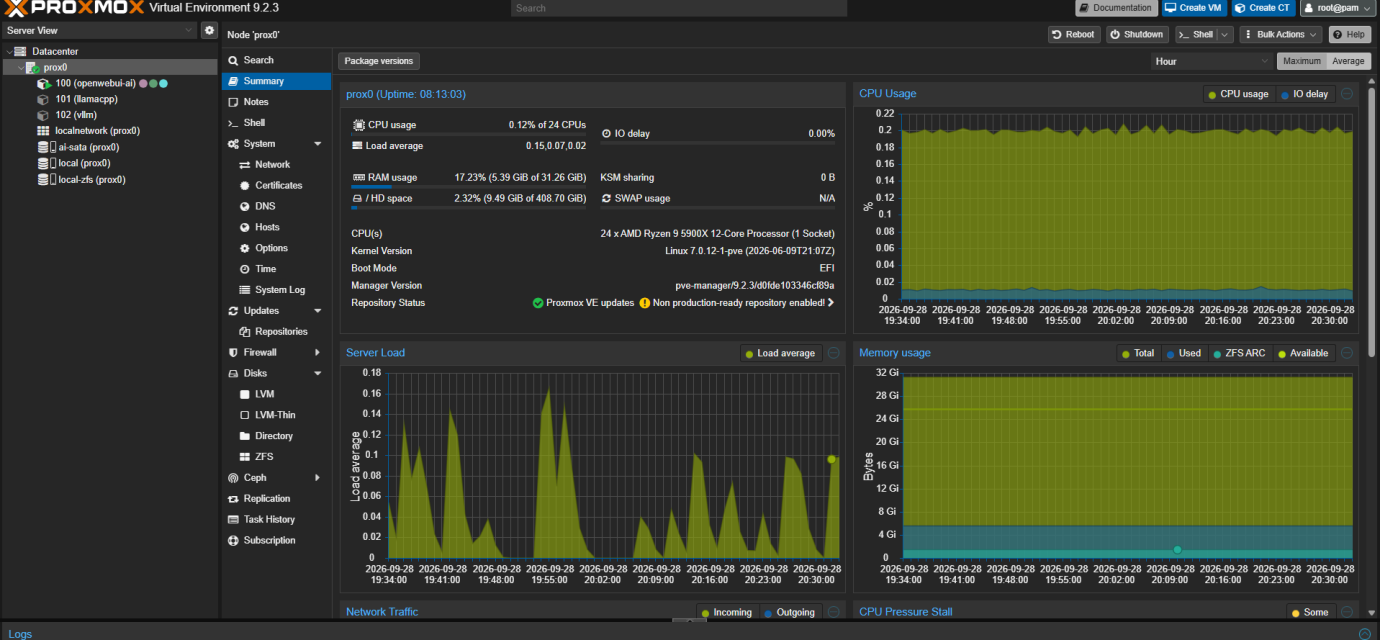This screenshot has height=640, width=1380.
Task: Click the Package versions button
Action: (x=378, y=61)
